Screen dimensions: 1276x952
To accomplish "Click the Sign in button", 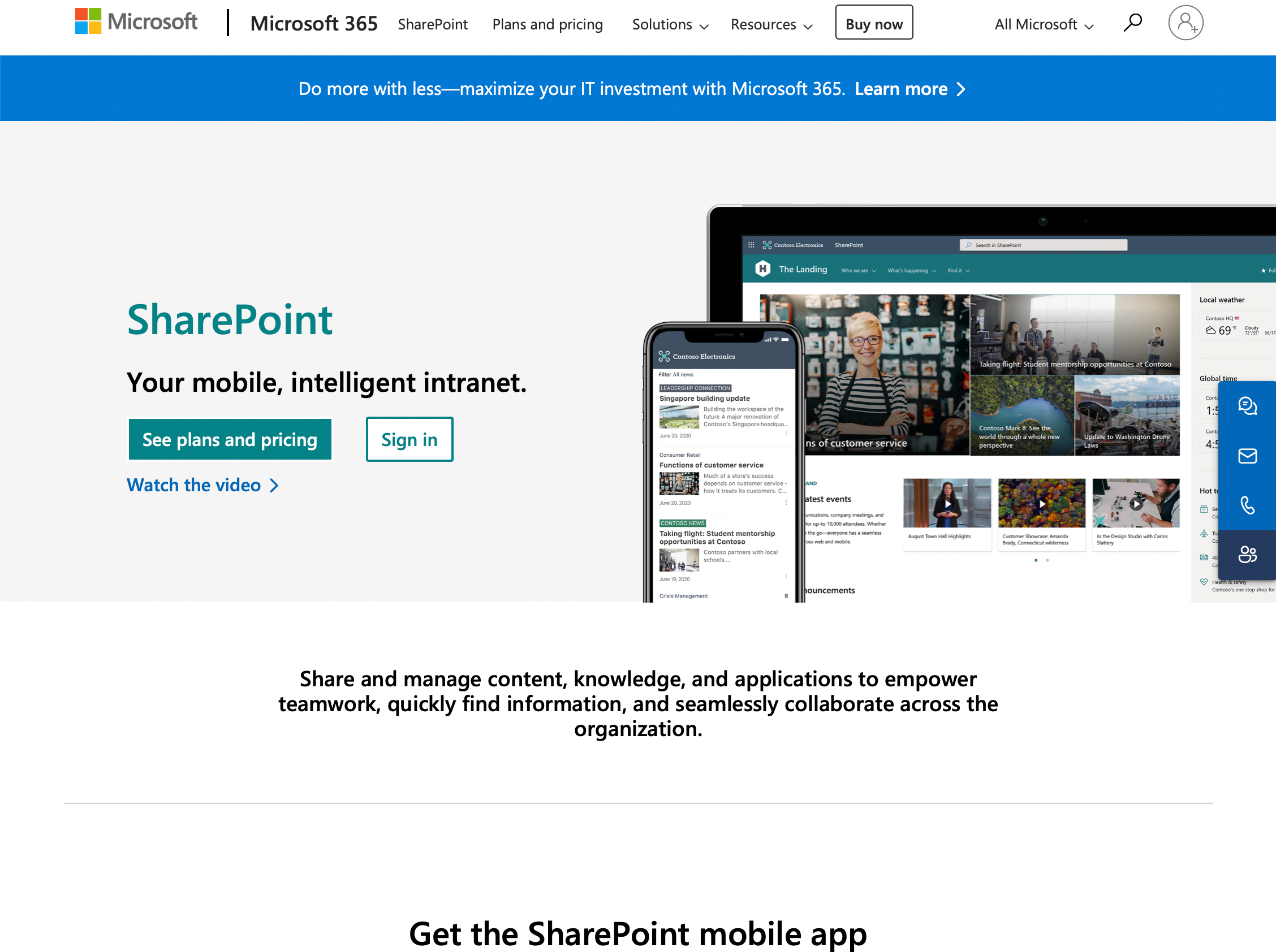I will 409,439.
